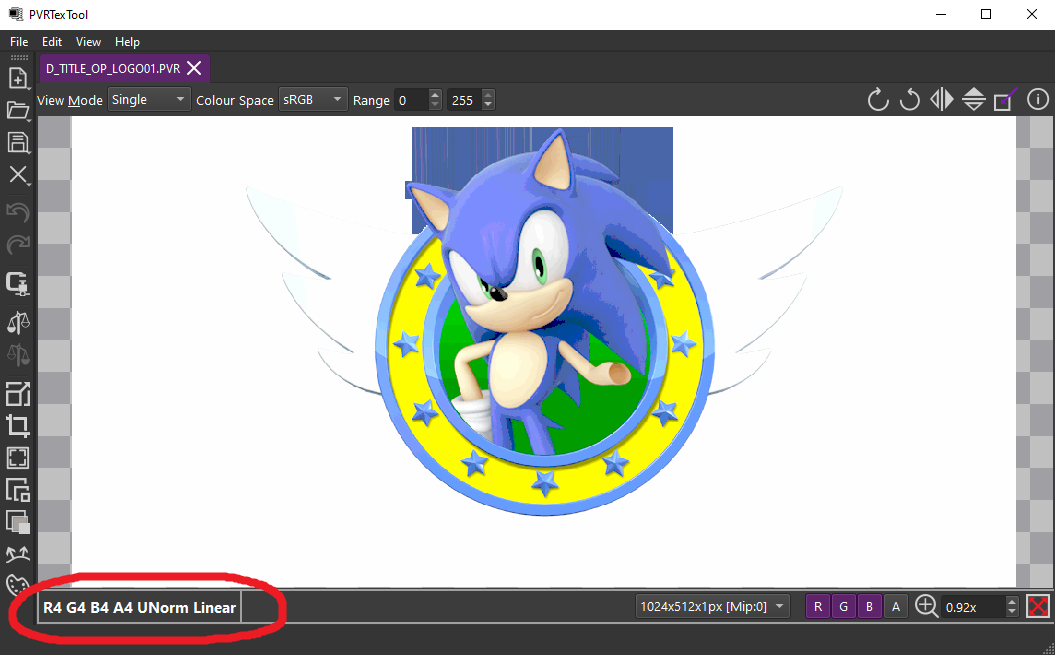Click the Open file folder icon
This screenshot has width=1055, height=655.
17,110
